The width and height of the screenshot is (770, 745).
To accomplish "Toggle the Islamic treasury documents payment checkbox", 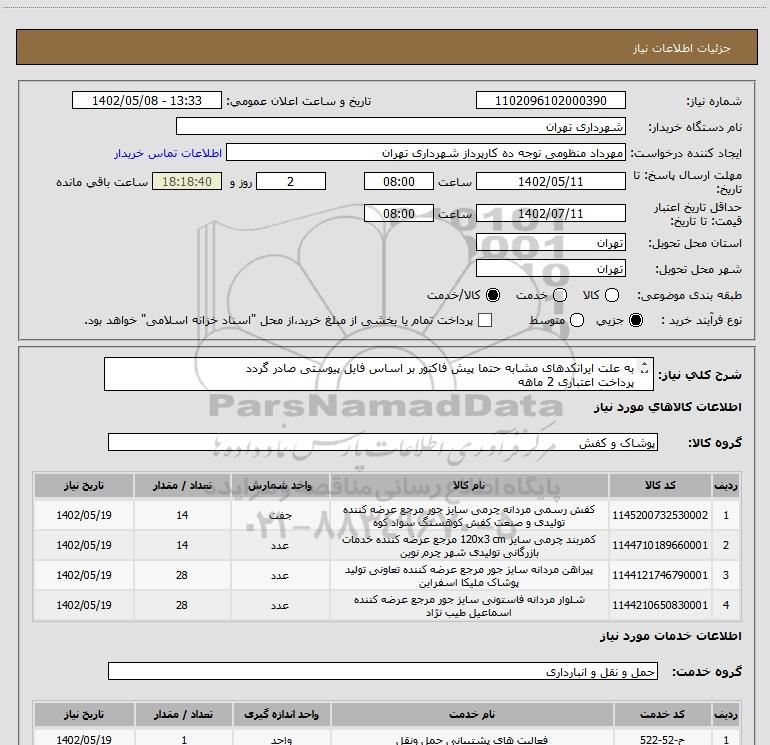I will tap(485, 320).
